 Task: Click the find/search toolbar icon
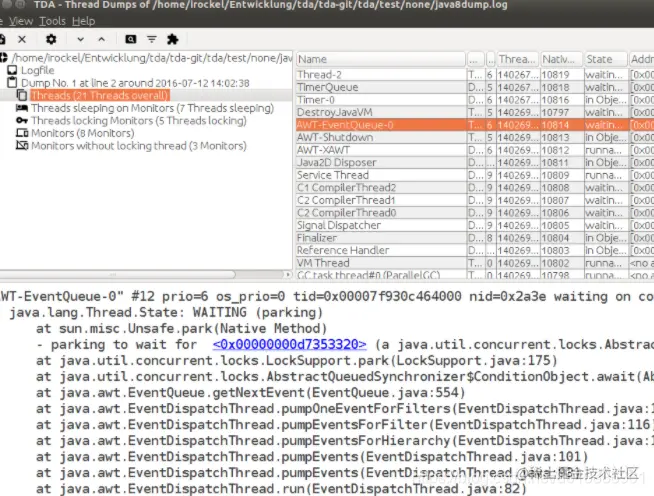131,39
